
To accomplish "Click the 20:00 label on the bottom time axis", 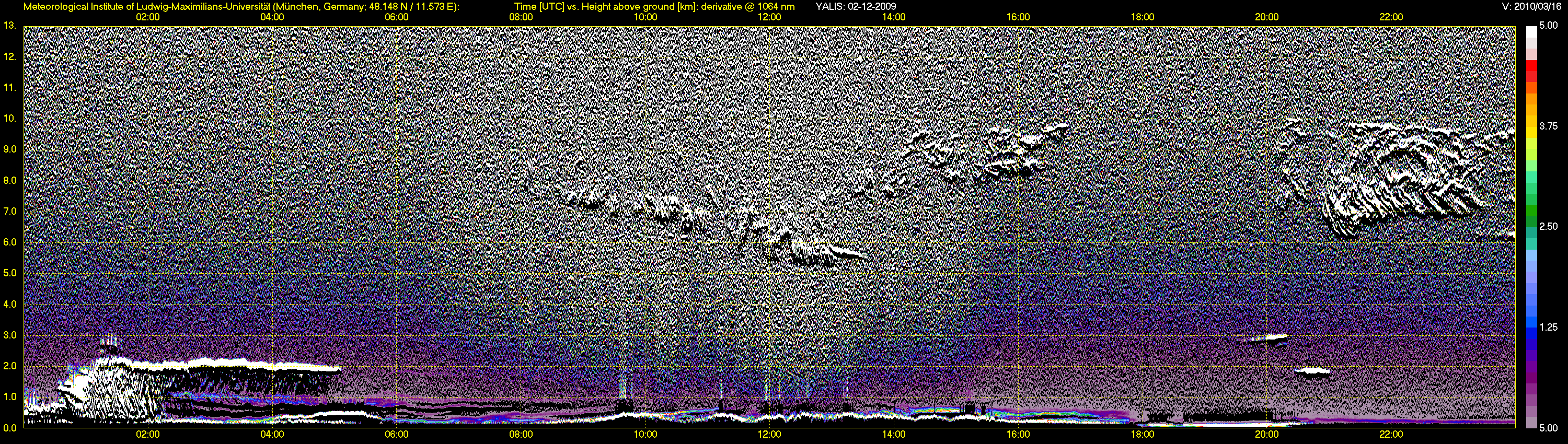I will point(1267,434).
